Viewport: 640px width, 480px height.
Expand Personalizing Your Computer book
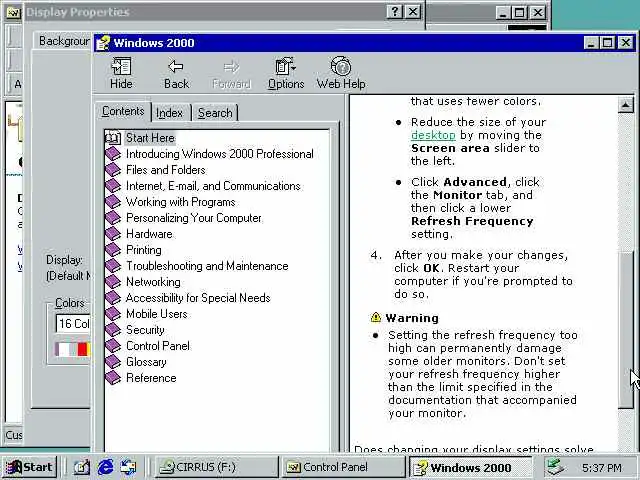(x=193, y=218)
